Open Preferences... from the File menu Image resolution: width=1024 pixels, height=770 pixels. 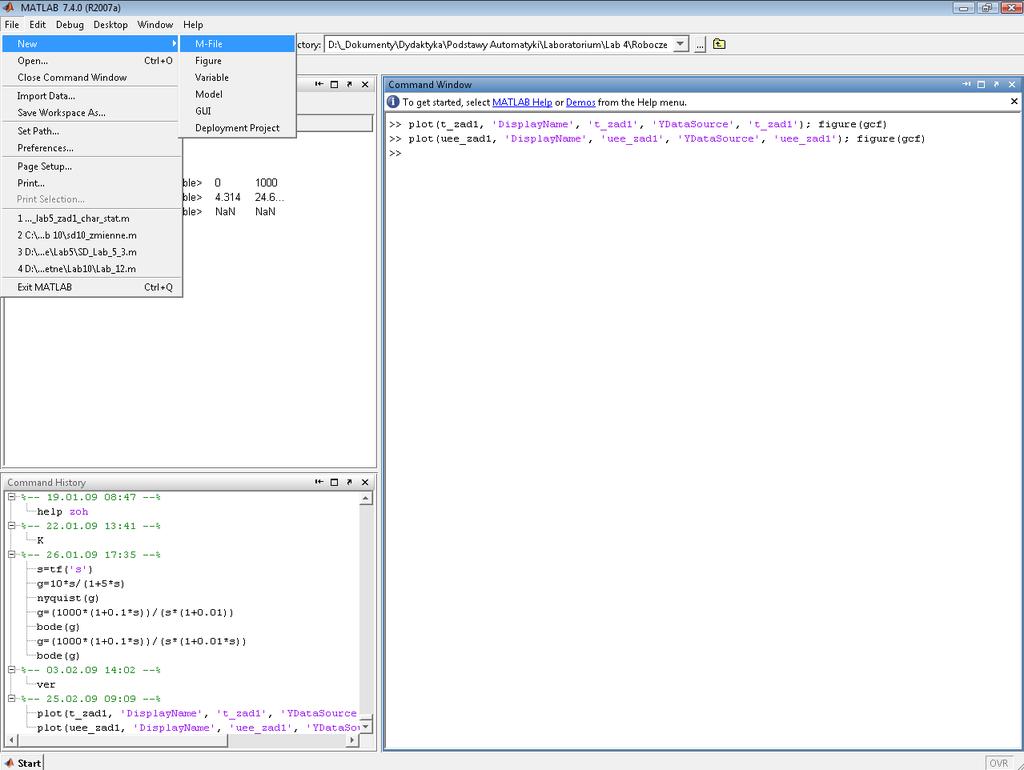pos(91,148)
